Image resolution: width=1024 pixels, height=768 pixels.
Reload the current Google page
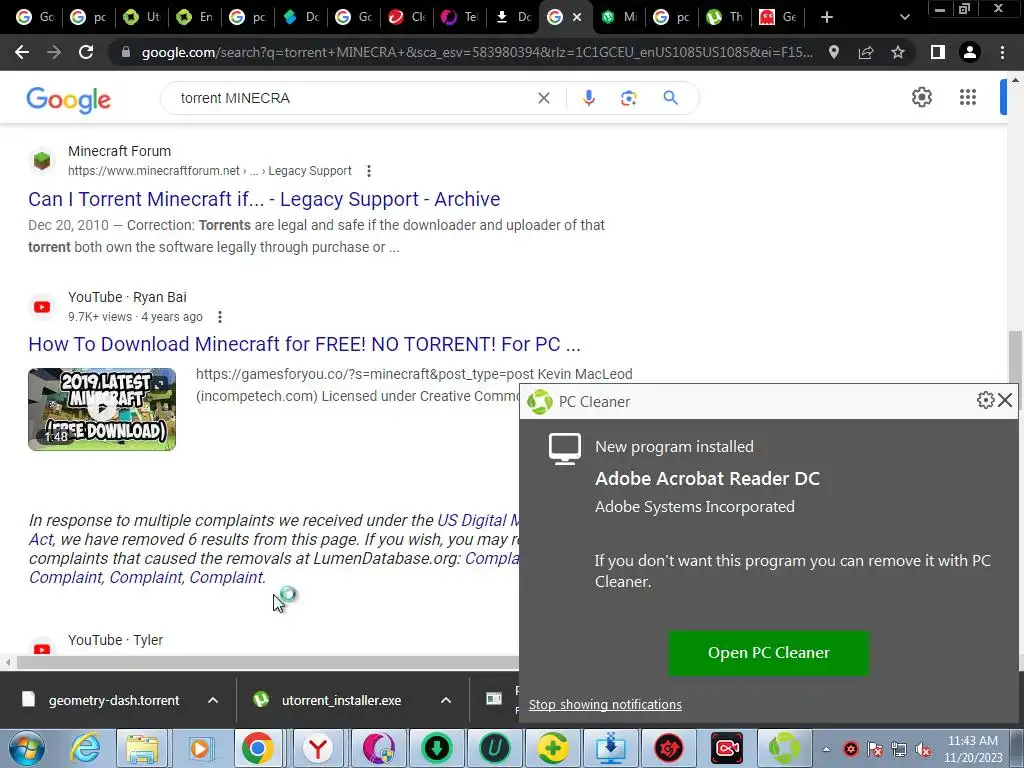pyautogui.click(x=86, y=52)
